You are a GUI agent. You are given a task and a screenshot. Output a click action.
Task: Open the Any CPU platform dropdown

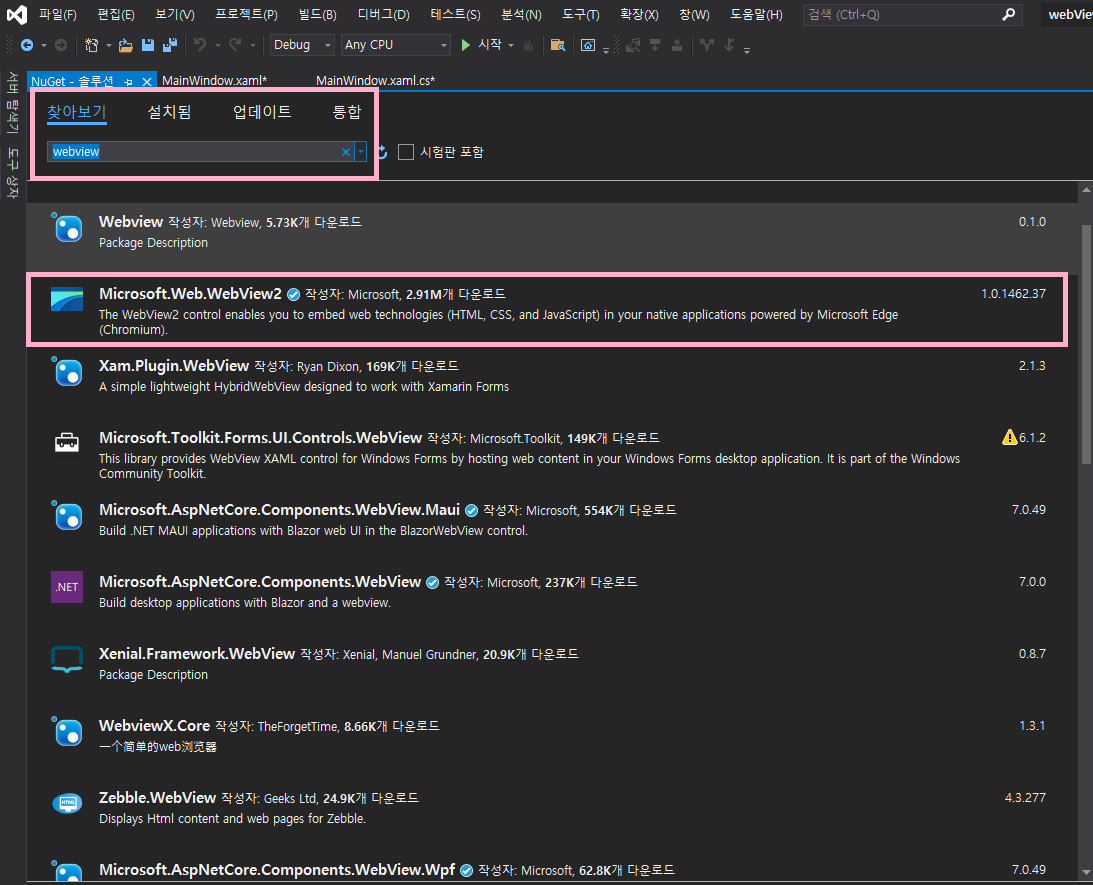[395, 45]
